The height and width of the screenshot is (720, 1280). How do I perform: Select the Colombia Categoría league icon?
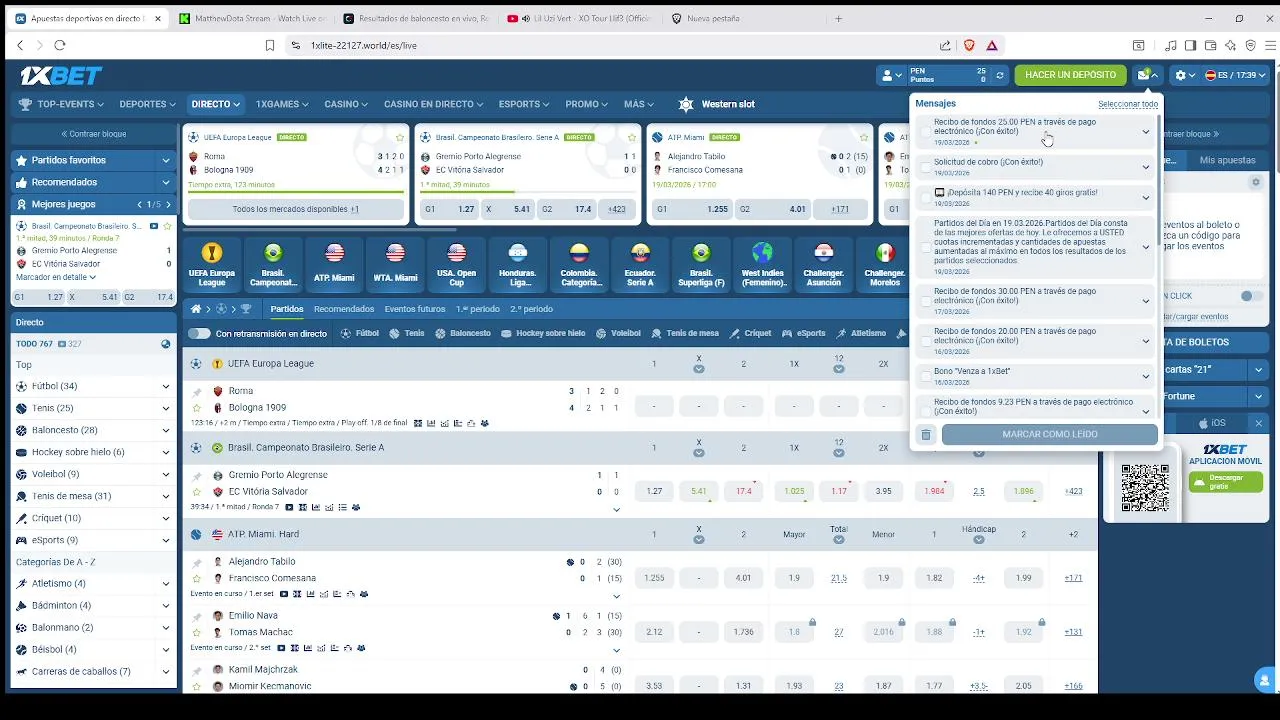point(579,253)
